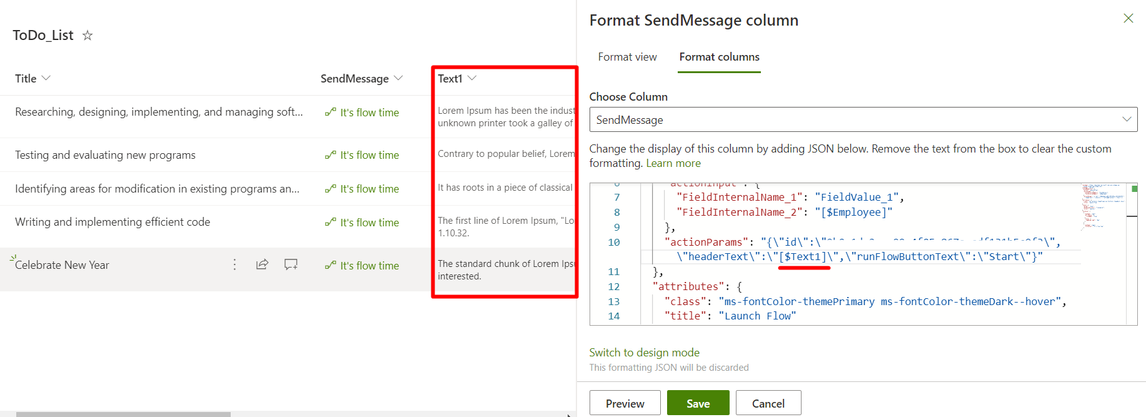Cancel the formatting changes
The width and height of the screenshot is (1146, 417).
pyautogui.click(x=768, y=403)
